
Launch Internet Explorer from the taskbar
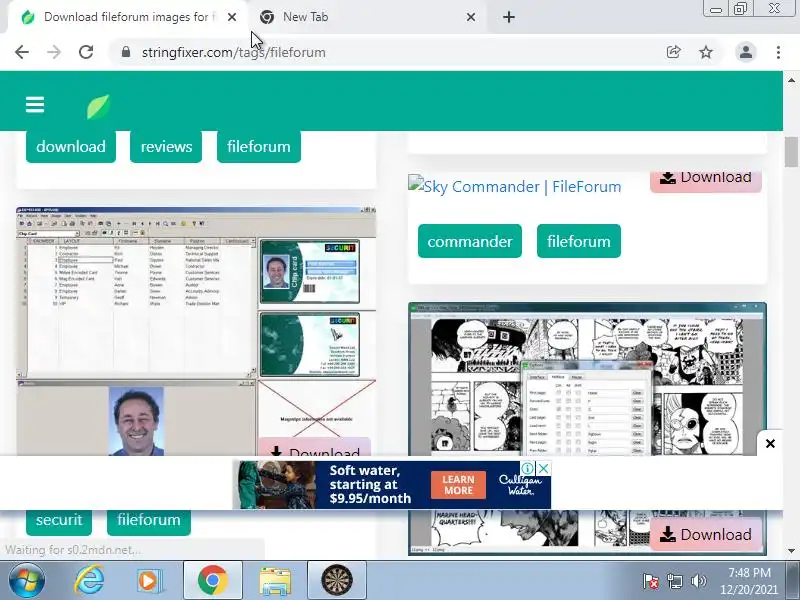[x=89, y=581]
